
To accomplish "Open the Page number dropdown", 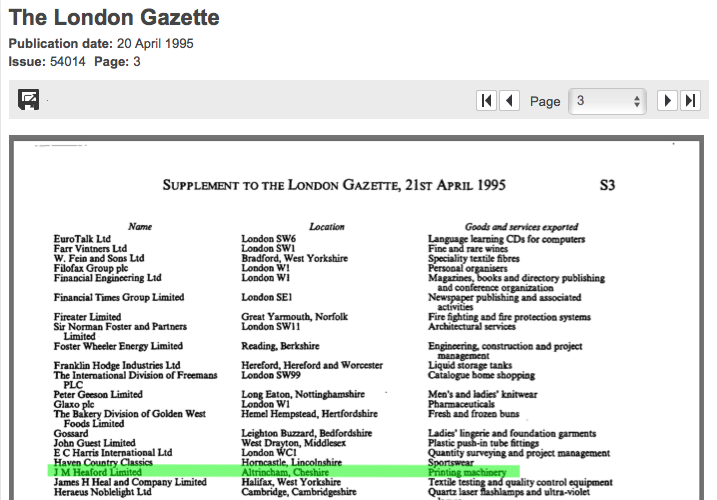I will pyautogui.click(x=607, y=101).
